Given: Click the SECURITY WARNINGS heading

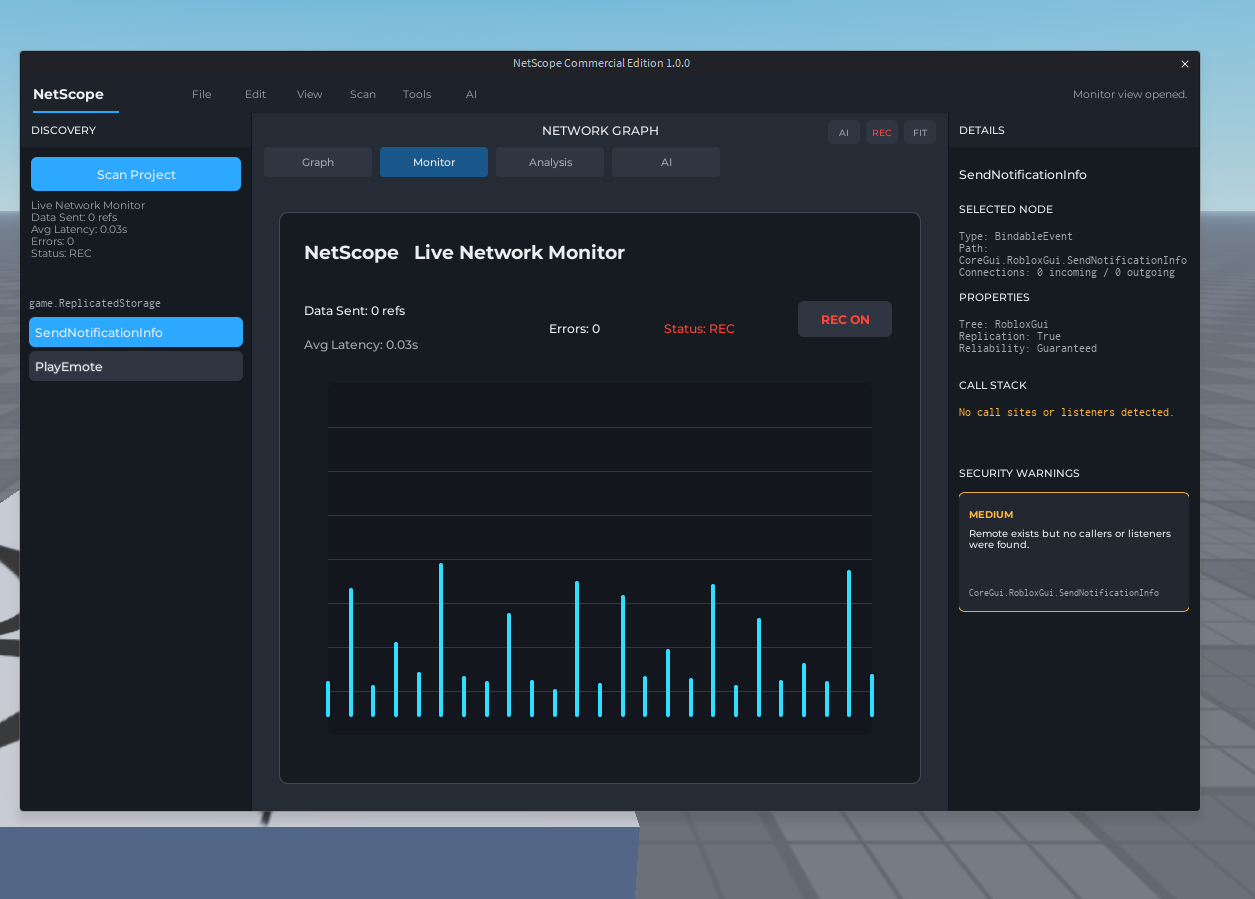Looking at the screenshot, I should pyautogui.click(x=1019, y=473).
